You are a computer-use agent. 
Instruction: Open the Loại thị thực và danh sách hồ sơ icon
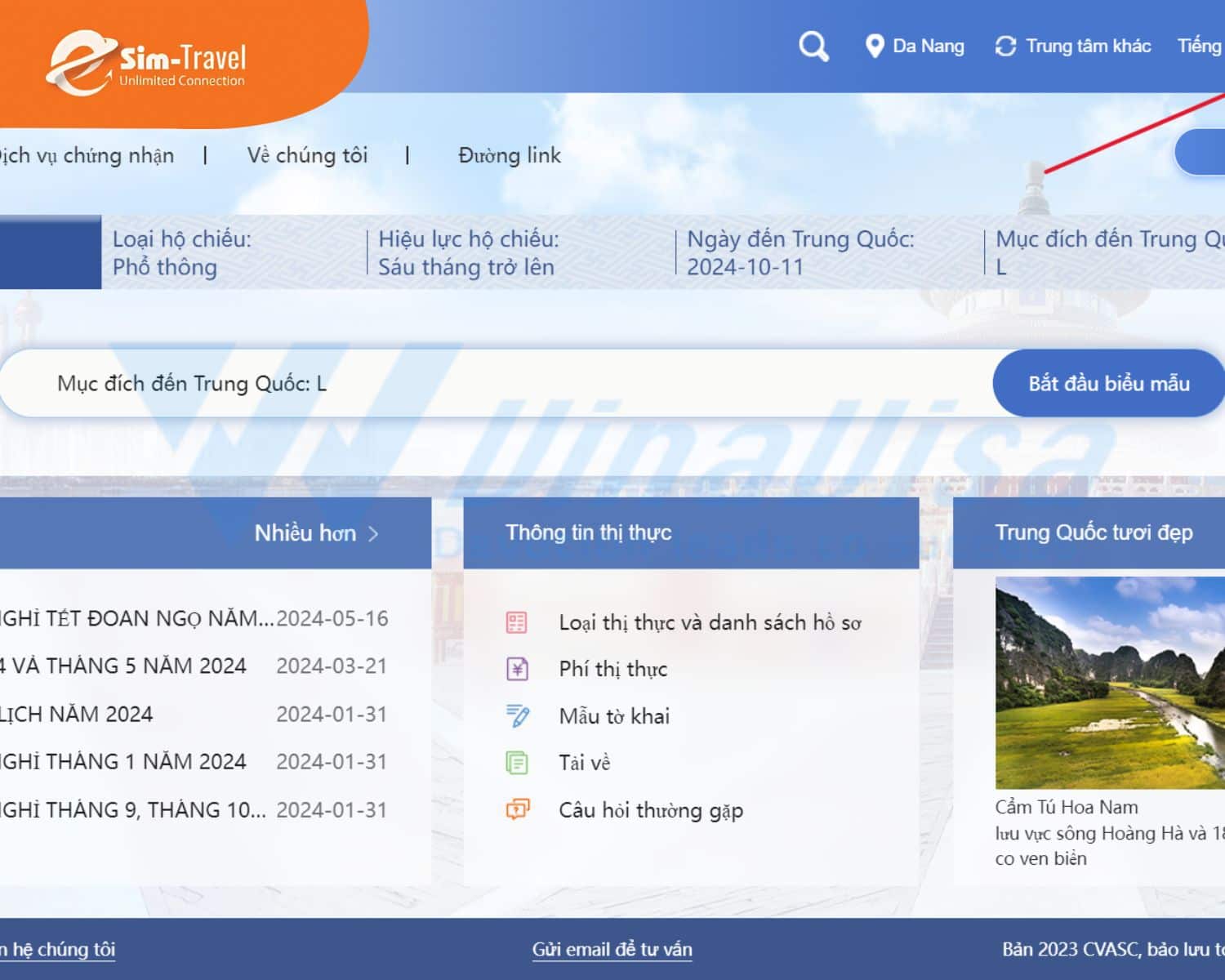point(517,621)
